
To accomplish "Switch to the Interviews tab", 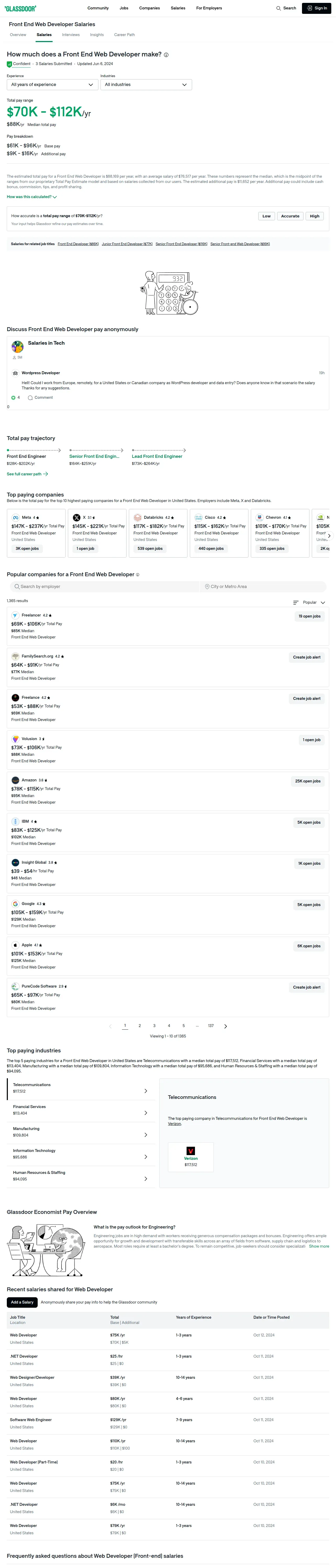I will [71, 35].
